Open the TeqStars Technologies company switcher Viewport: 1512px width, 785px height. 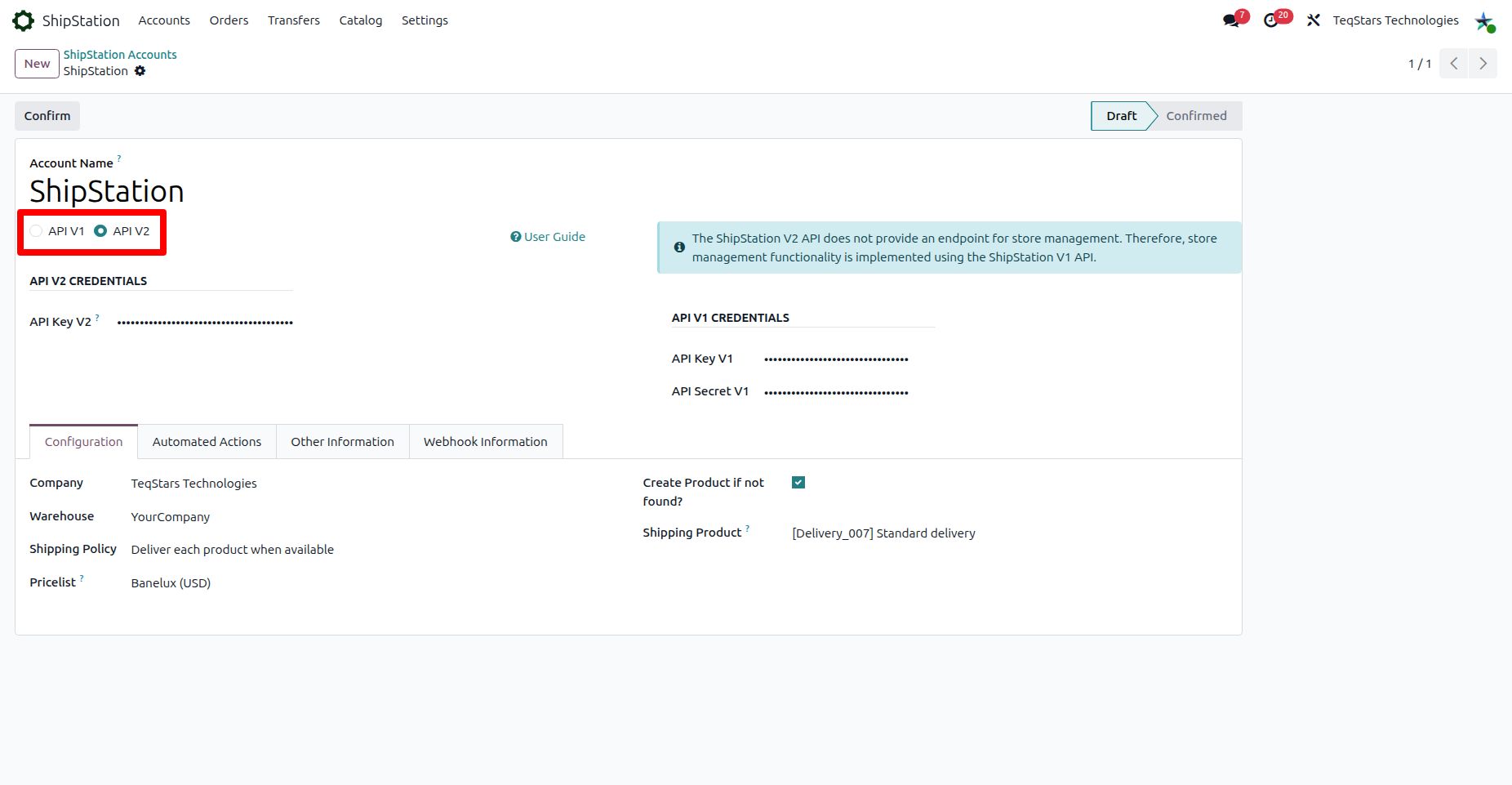click(1395, 20)
